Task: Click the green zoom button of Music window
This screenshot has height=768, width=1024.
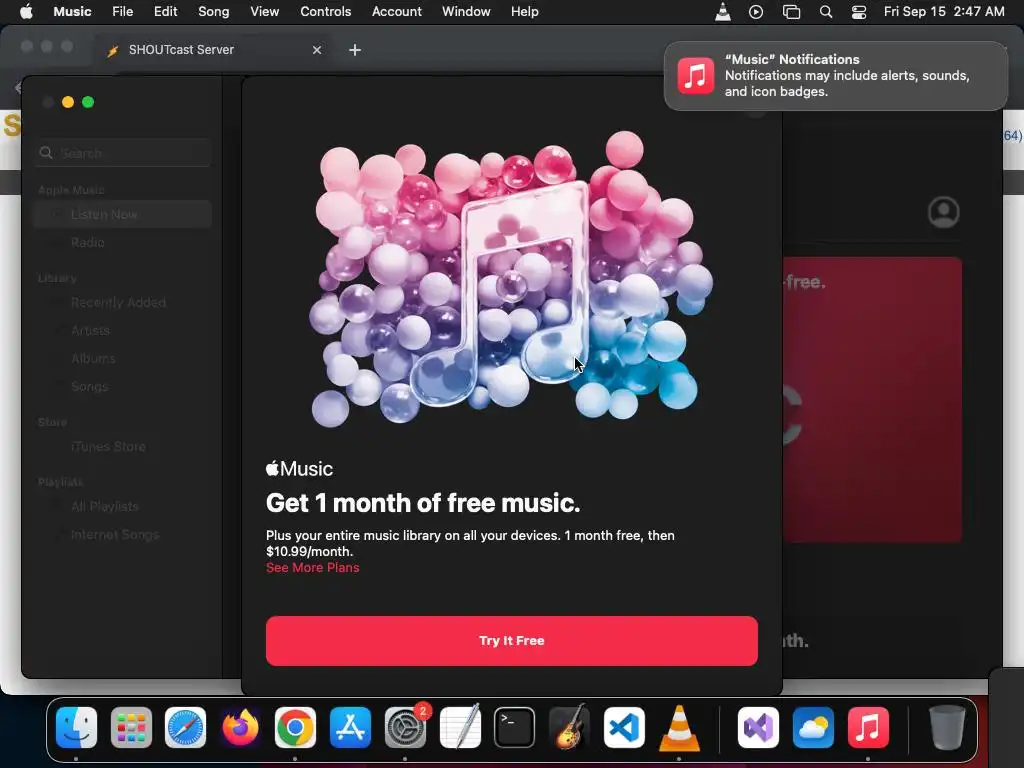Action: 88,102
